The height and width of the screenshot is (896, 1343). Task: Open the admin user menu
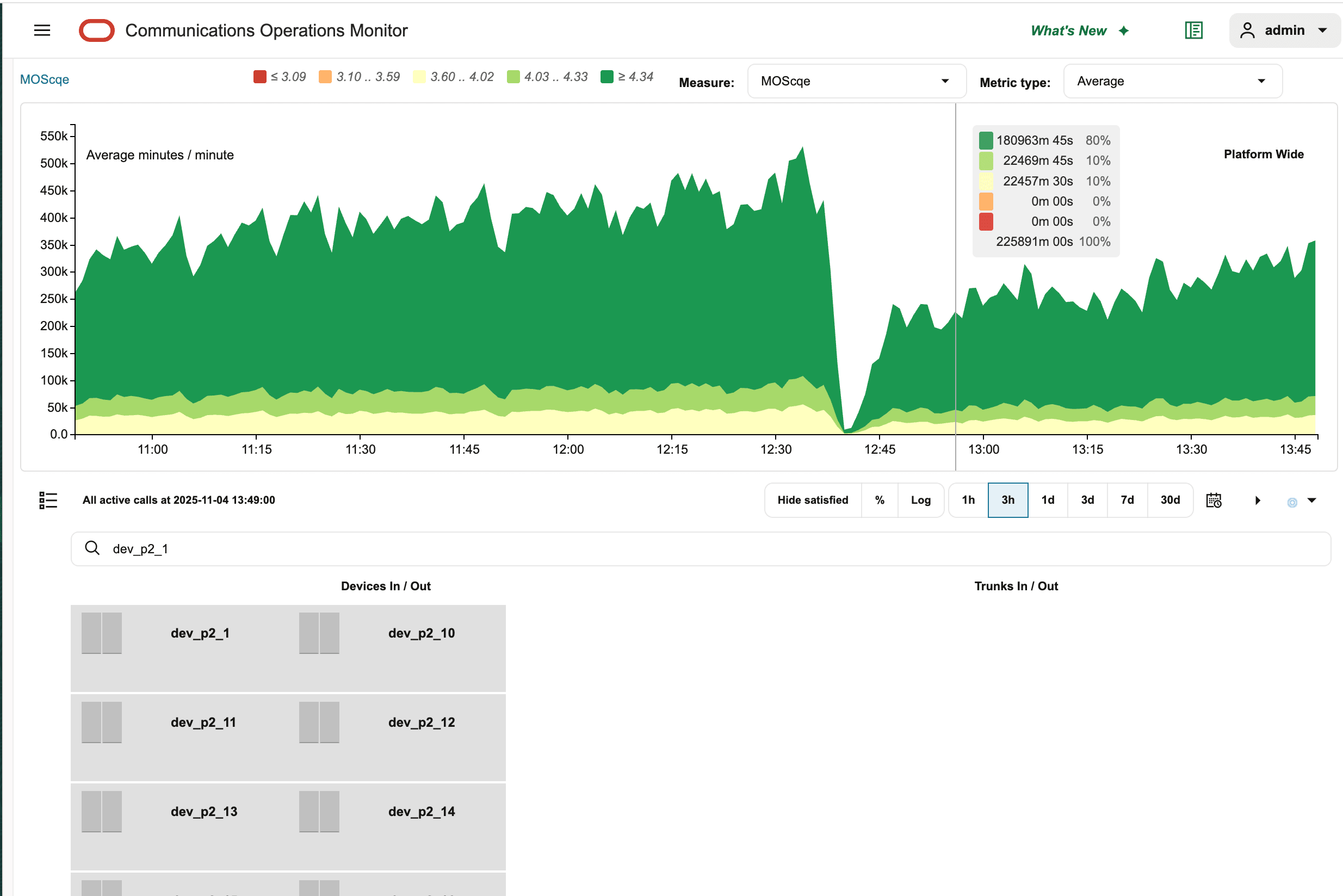1284,30
